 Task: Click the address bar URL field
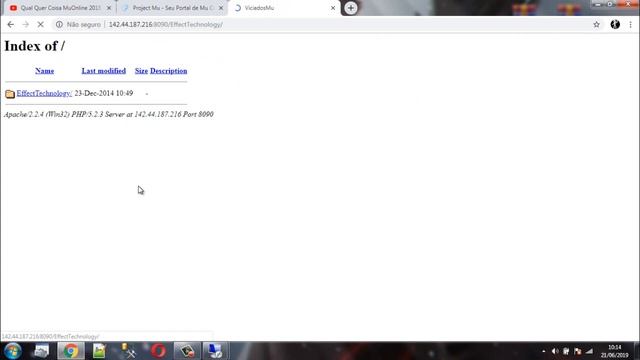pos(327,24)
